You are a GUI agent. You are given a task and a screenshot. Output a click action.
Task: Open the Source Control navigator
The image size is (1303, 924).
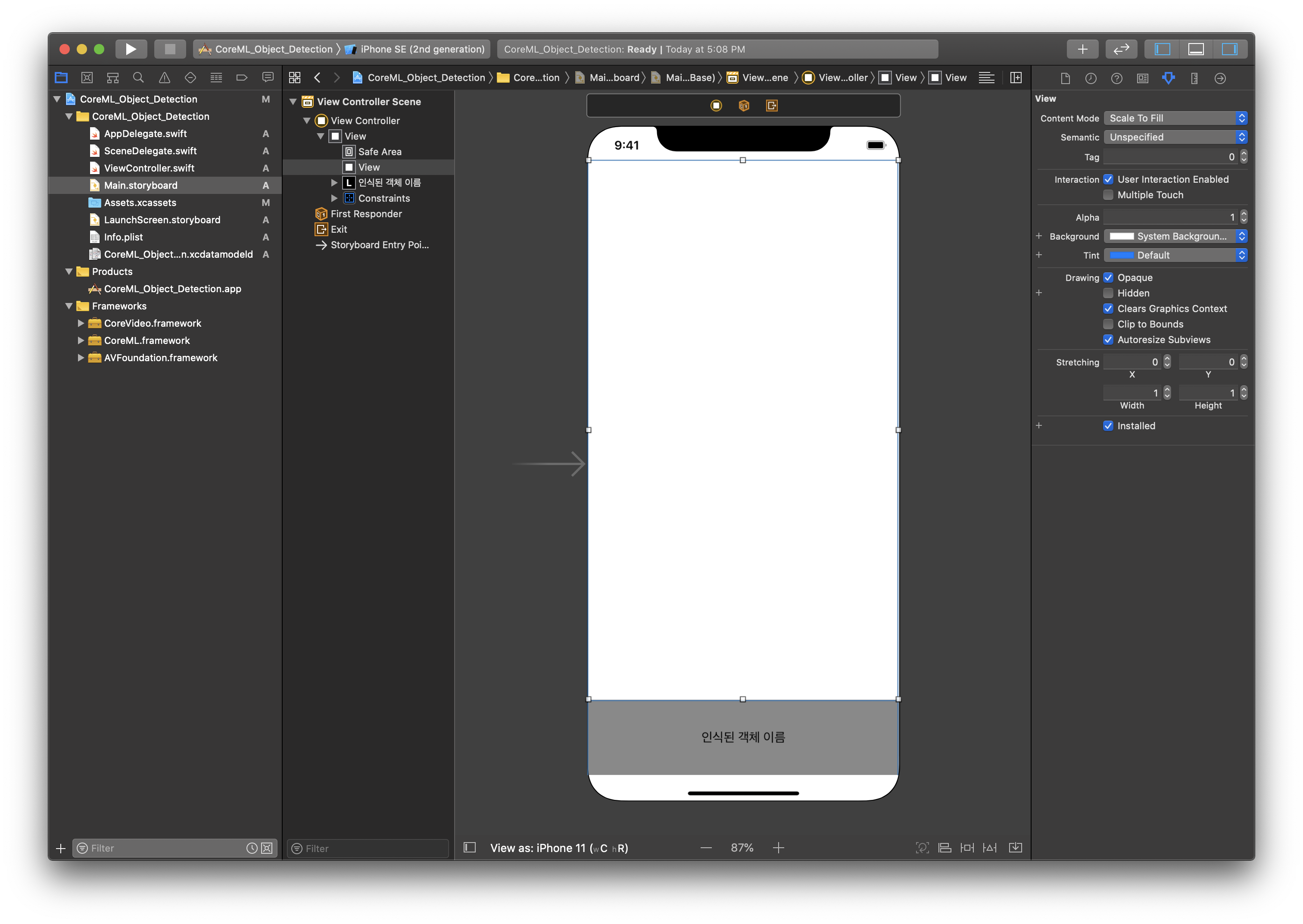(x=87, y=78)
